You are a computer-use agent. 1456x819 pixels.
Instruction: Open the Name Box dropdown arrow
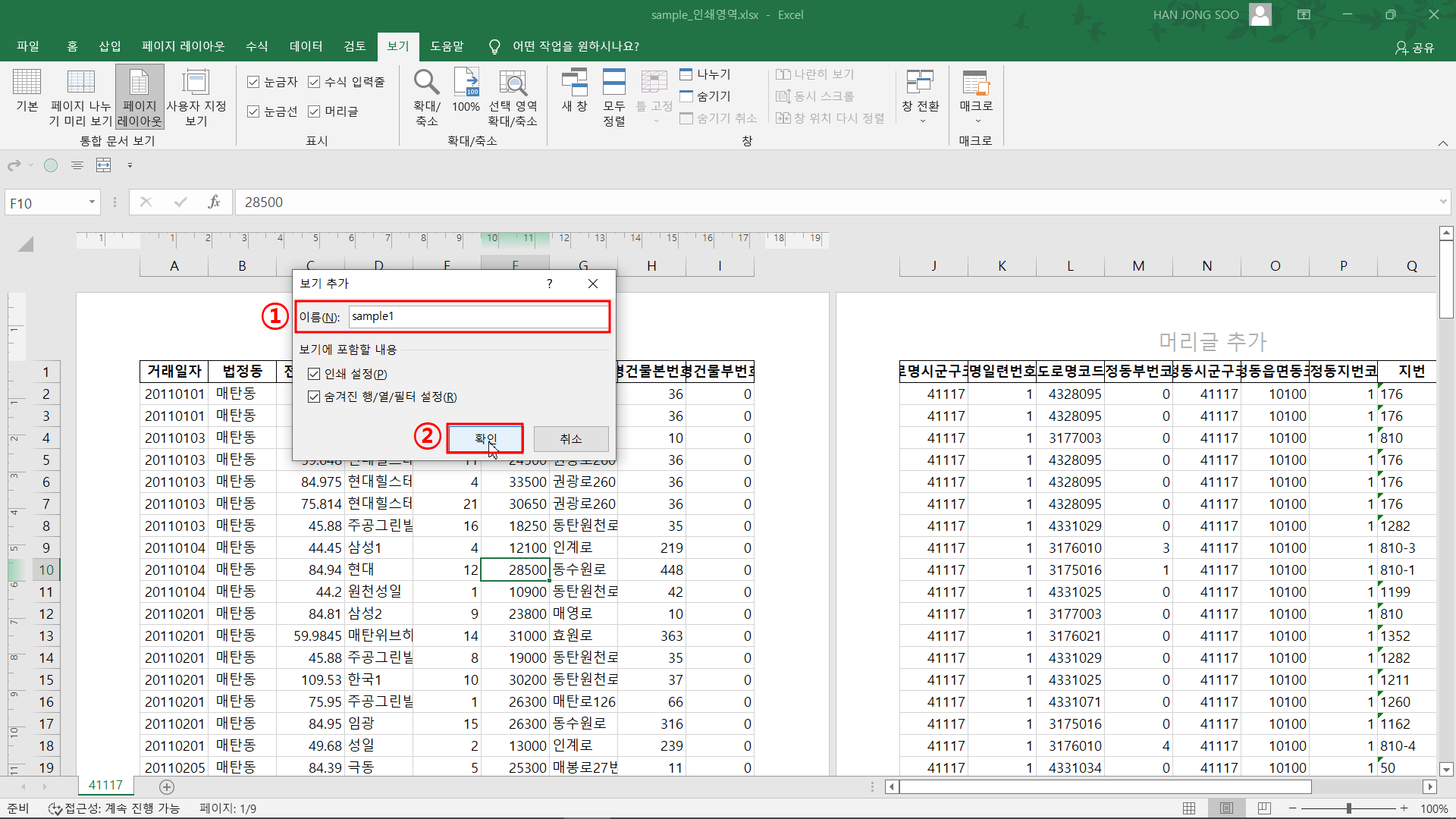[92, 202]
